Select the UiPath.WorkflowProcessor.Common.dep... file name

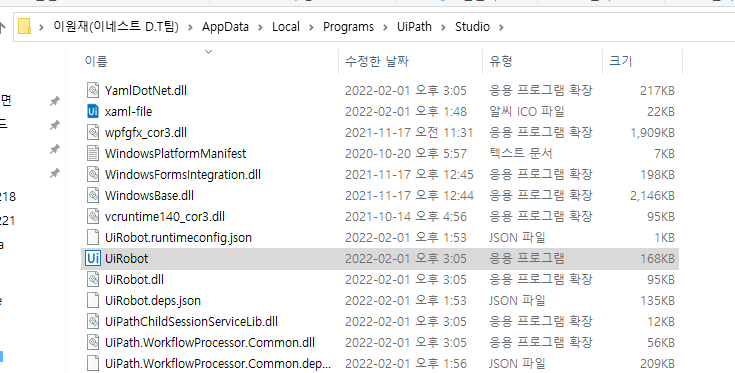[218, 364]
